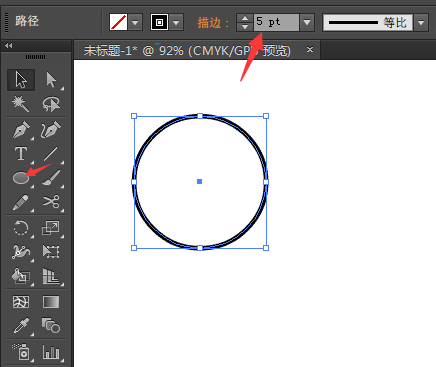The width and height of the screenshot is (436, 367).
Task: Open the stroke weight dropdown list
Action: tap(307, 23)
